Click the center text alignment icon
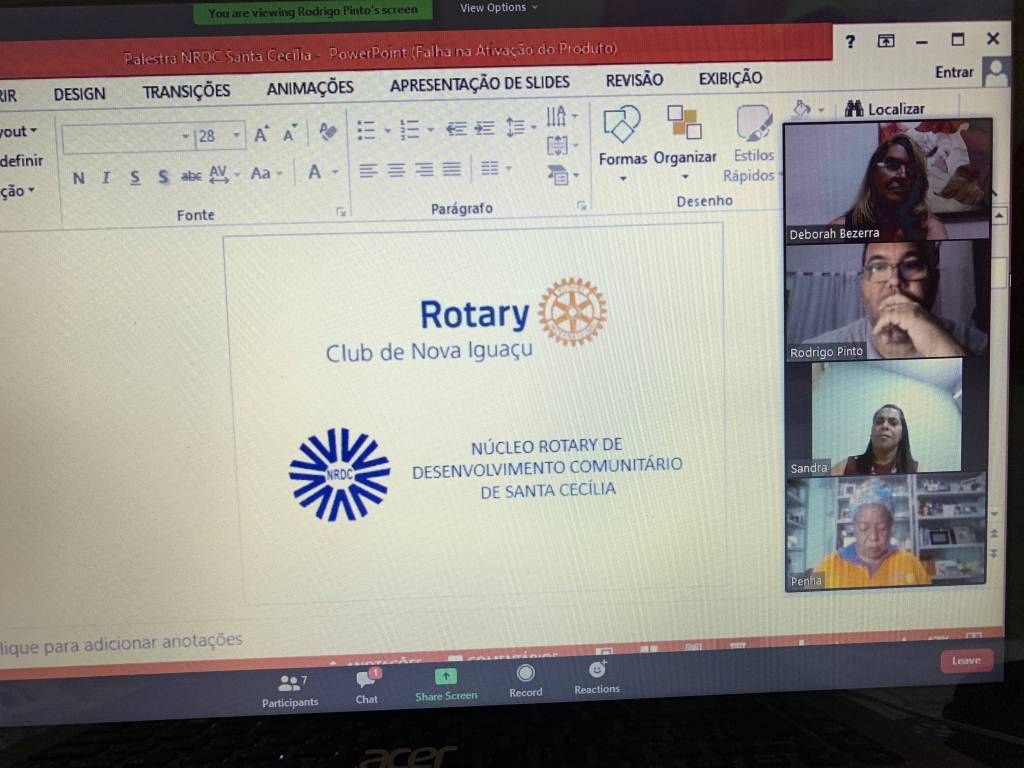 coord(396,170)
